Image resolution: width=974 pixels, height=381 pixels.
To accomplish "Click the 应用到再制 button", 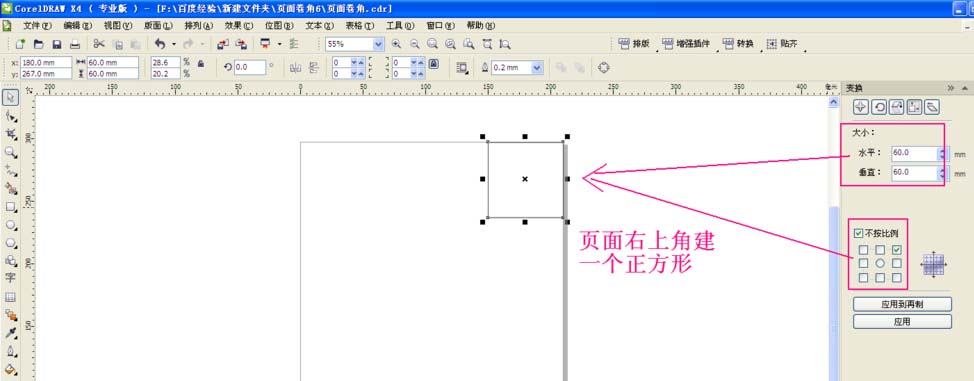I will (902, 305).
